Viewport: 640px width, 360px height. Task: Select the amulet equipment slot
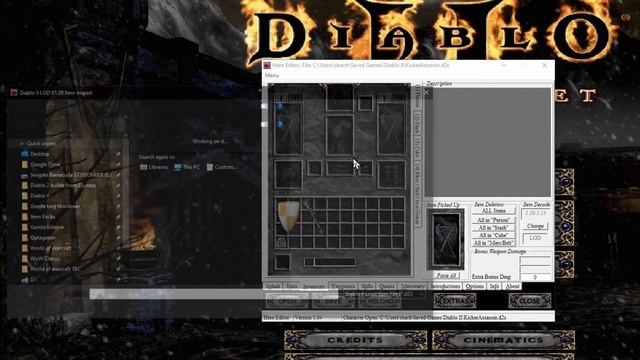365,103
